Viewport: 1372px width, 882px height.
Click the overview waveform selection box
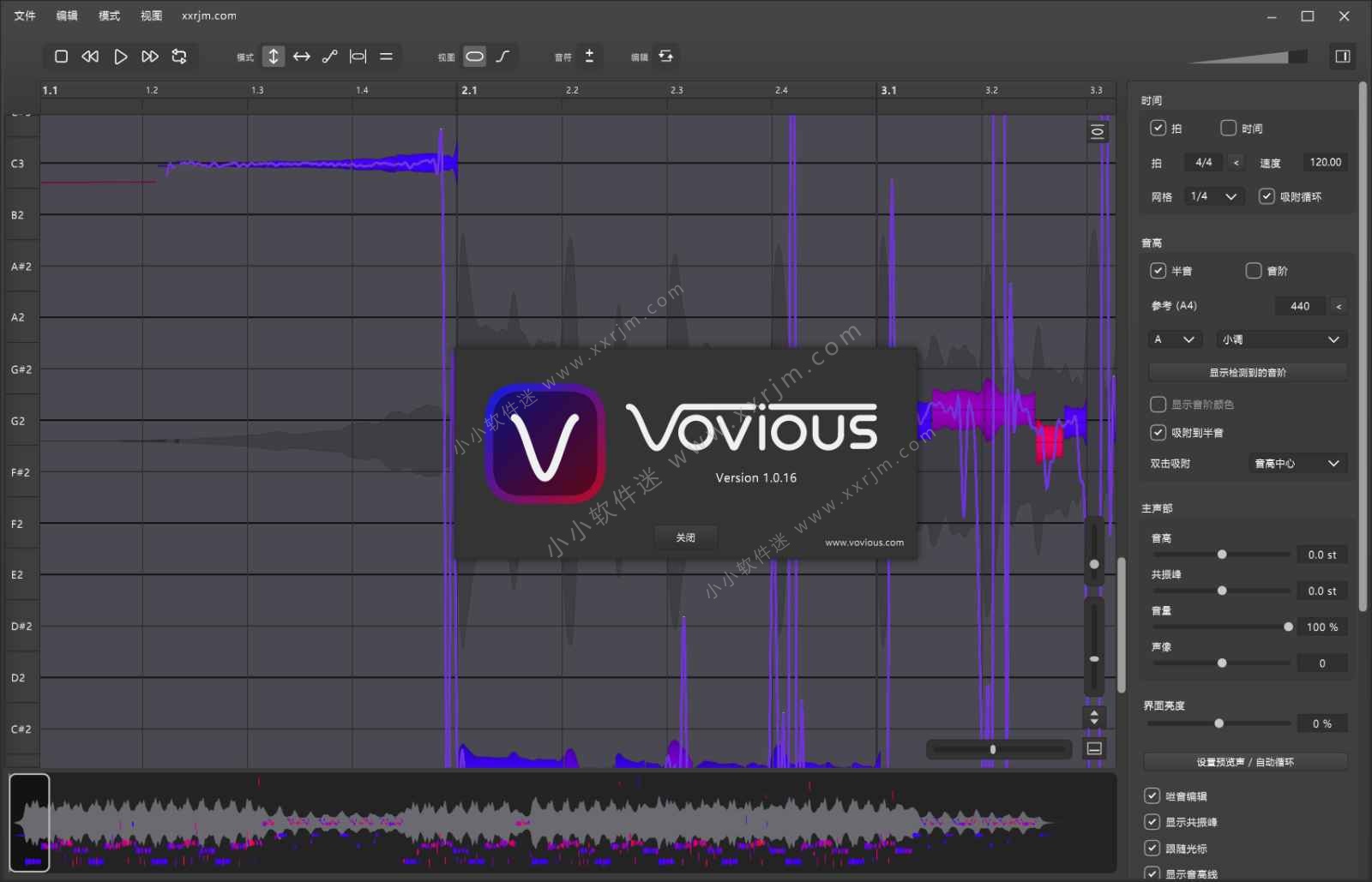[29, 823]
